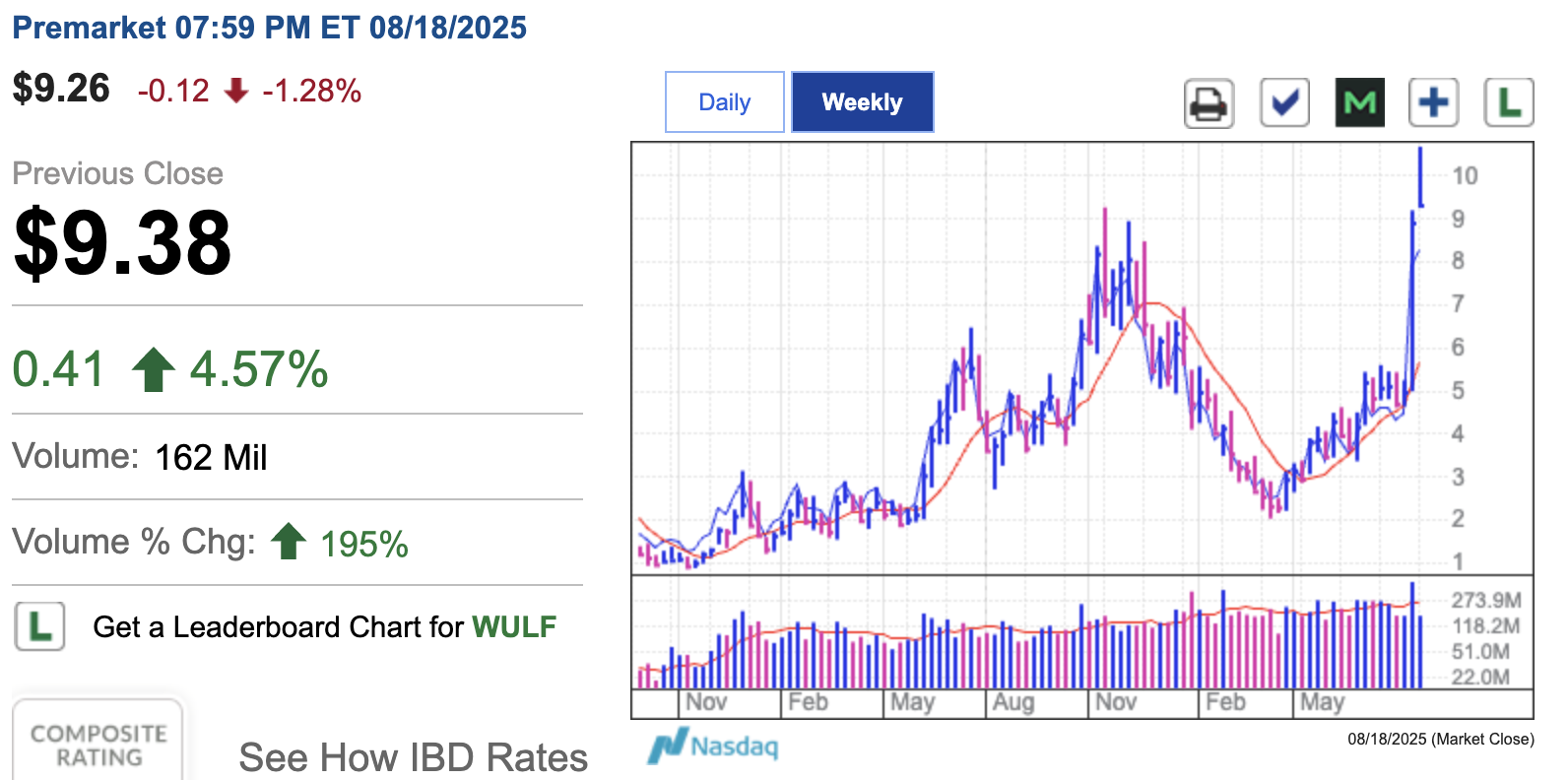Click the -1.28% premarket change

click(311, 91)
